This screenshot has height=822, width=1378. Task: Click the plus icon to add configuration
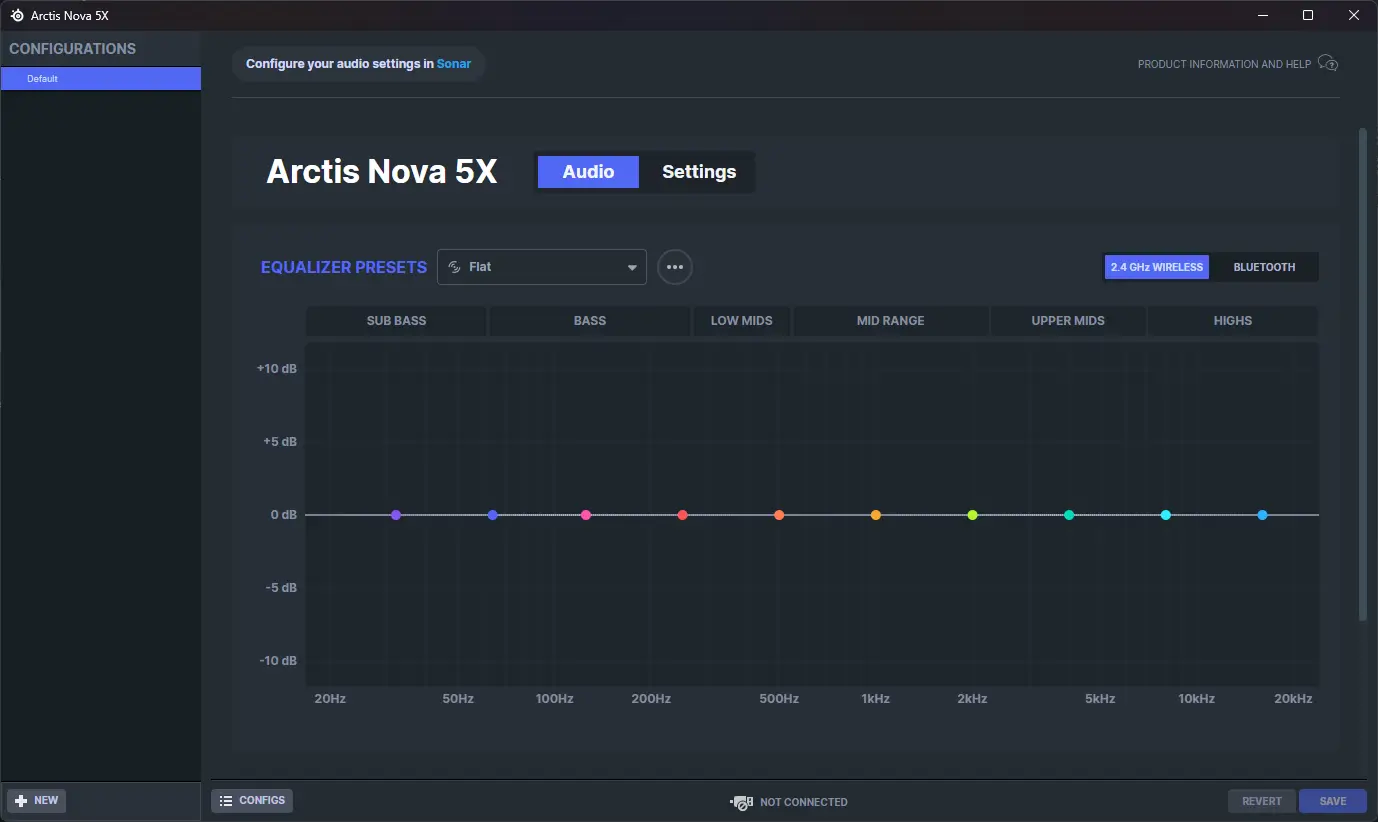[21, 801]
